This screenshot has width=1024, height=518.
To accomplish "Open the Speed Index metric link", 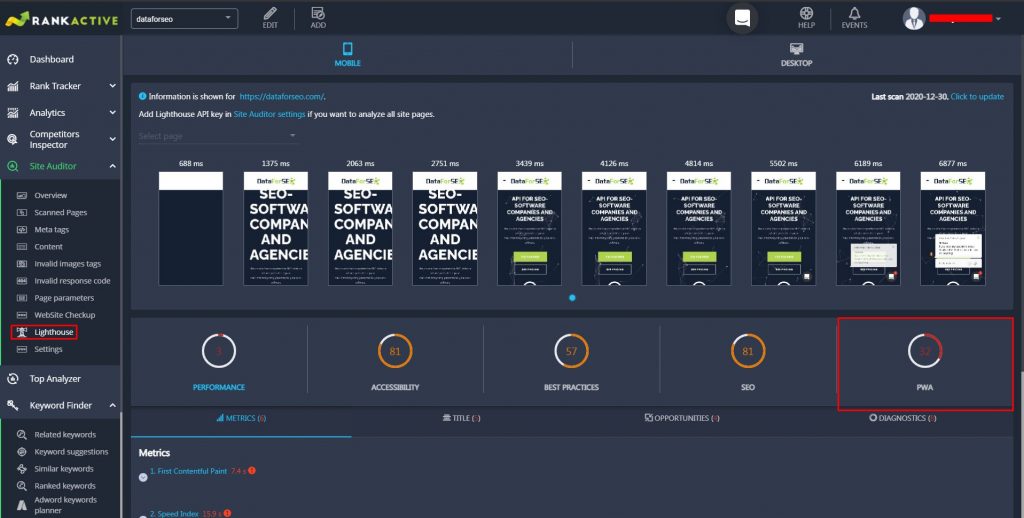I will 174,514.
